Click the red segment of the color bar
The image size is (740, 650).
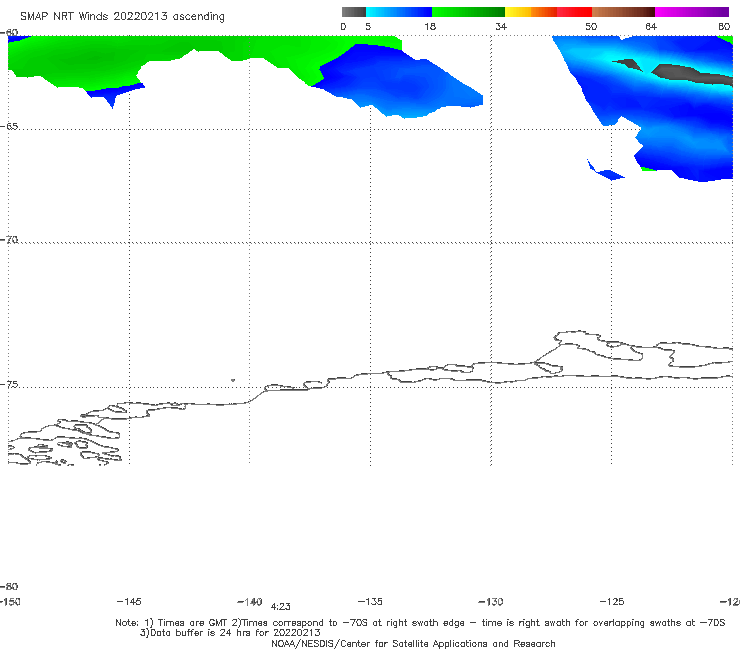coord(574,12)
